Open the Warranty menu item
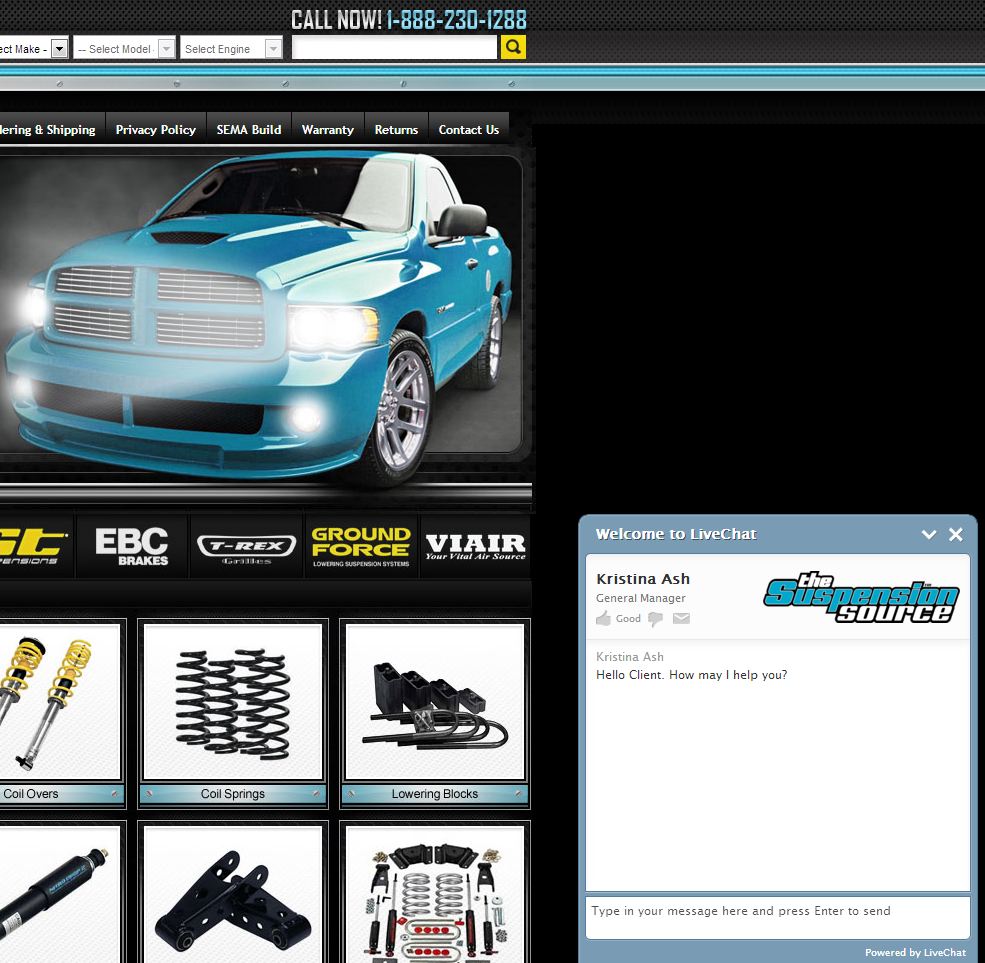The width and height of the screenshot is (985, 963). [327, 129]
